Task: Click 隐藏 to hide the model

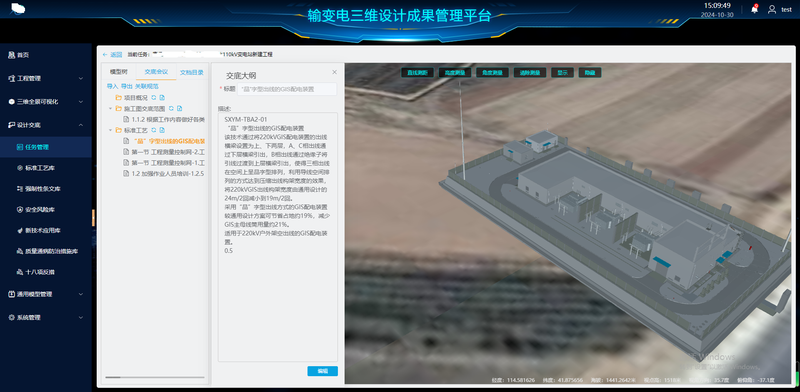Action: click(x=590, y=73)
